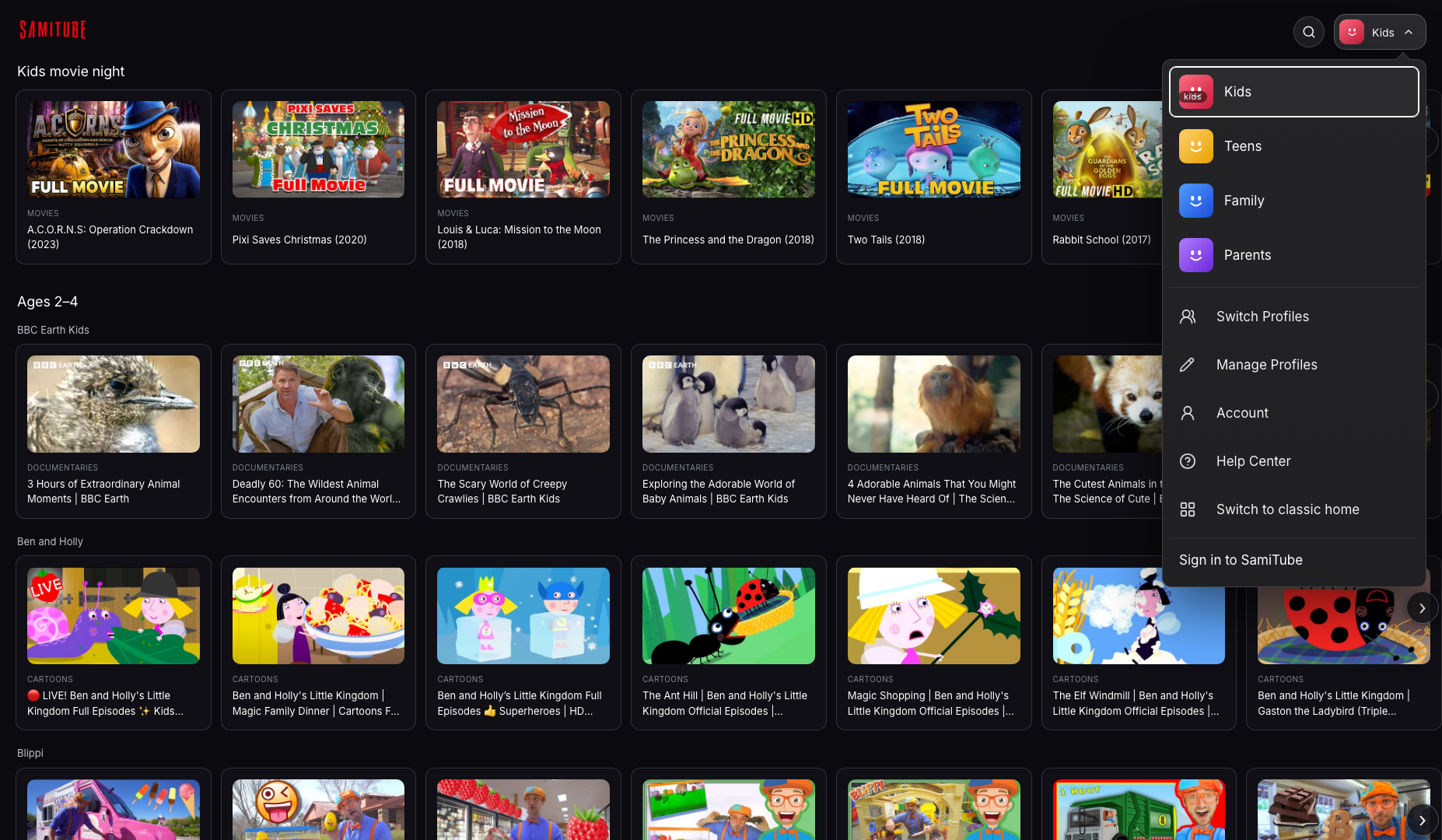
Task: Open Scary World of Creepy Crawlies thumbnail
Action: (523, 404)
